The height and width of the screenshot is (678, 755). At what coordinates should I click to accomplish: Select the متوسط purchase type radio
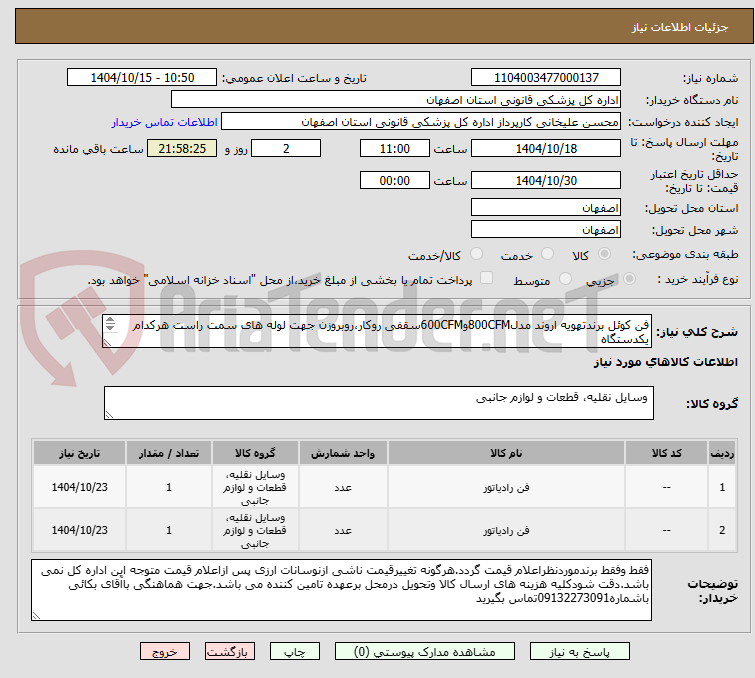[x=565, y=279]
